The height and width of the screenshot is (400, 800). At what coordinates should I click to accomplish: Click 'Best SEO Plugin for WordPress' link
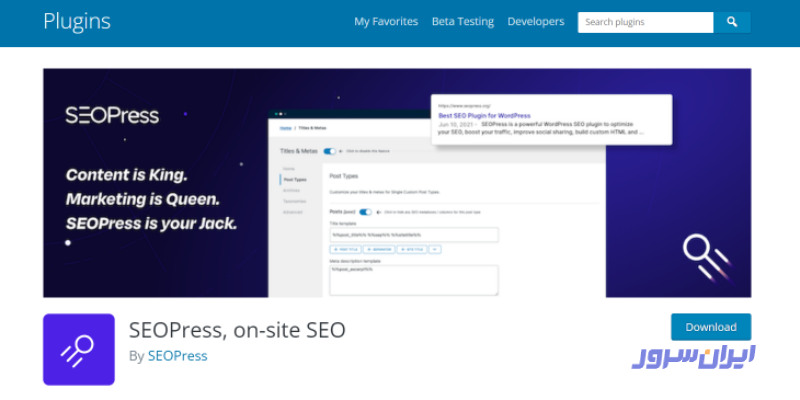(484, 116)
